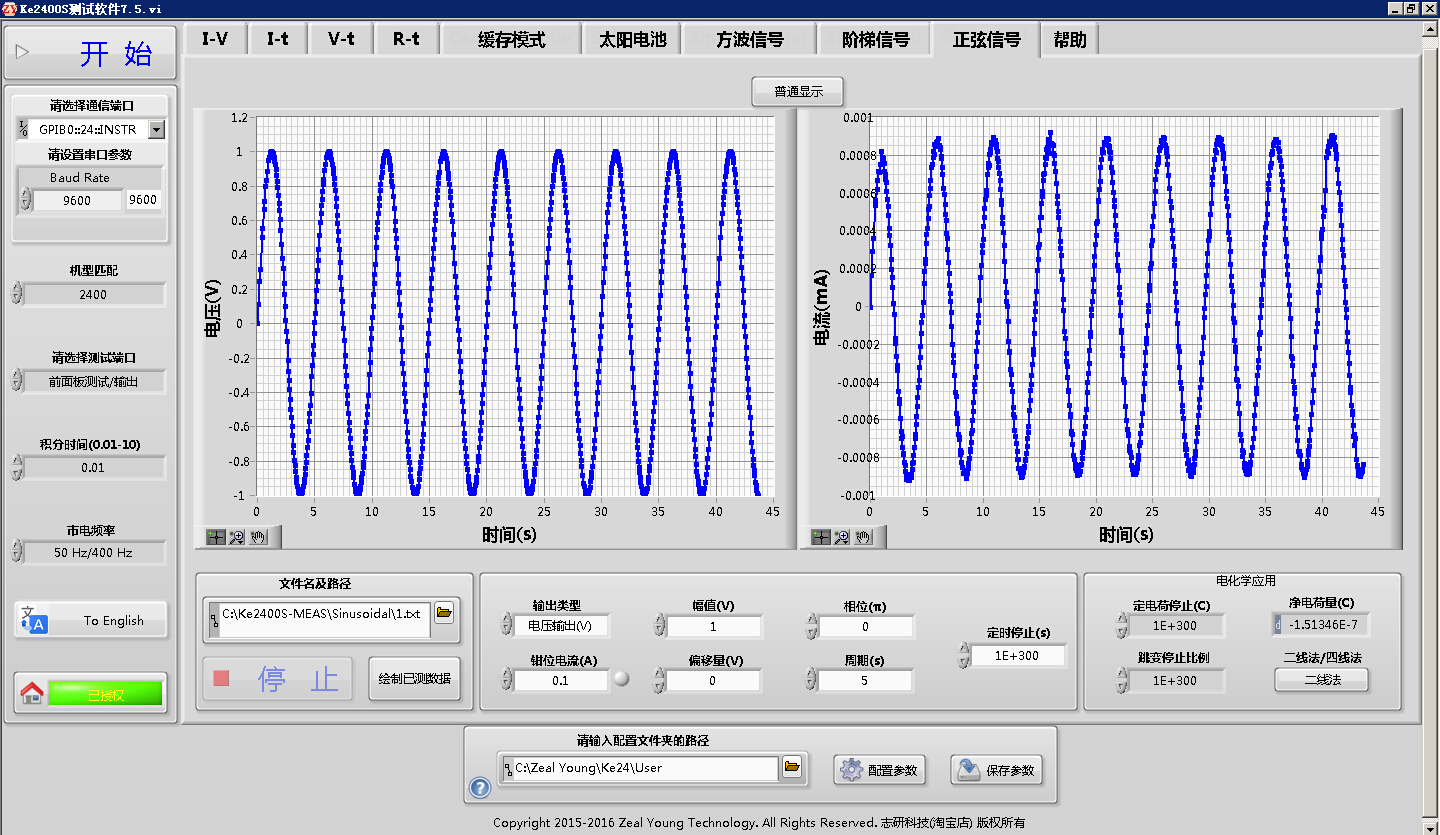Select crosshair cursor tool on voltage graph
Screen dimensions: 1440x835
click(x=216, y=537)
